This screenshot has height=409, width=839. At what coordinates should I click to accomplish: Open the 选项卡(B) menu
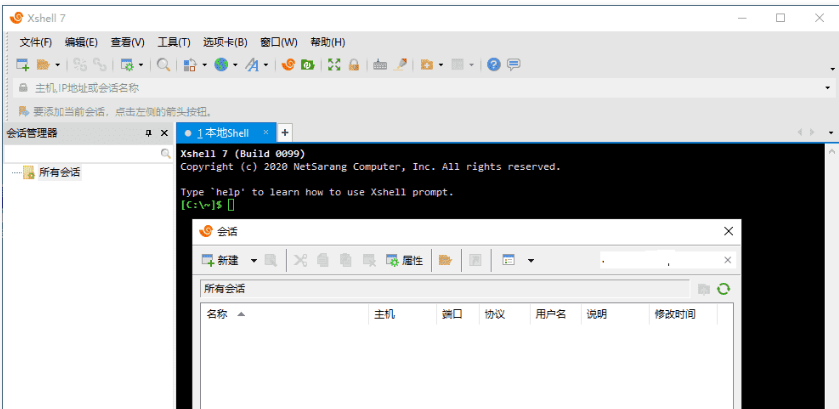pyautogui.click(x=225, y=42)
